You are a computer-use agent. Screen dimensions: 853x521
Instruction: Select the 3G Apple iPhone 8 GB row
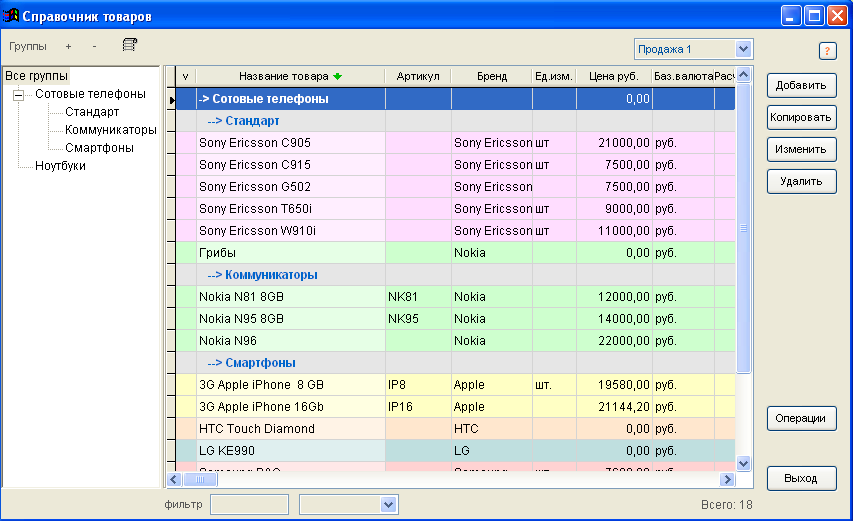point(455,385)
